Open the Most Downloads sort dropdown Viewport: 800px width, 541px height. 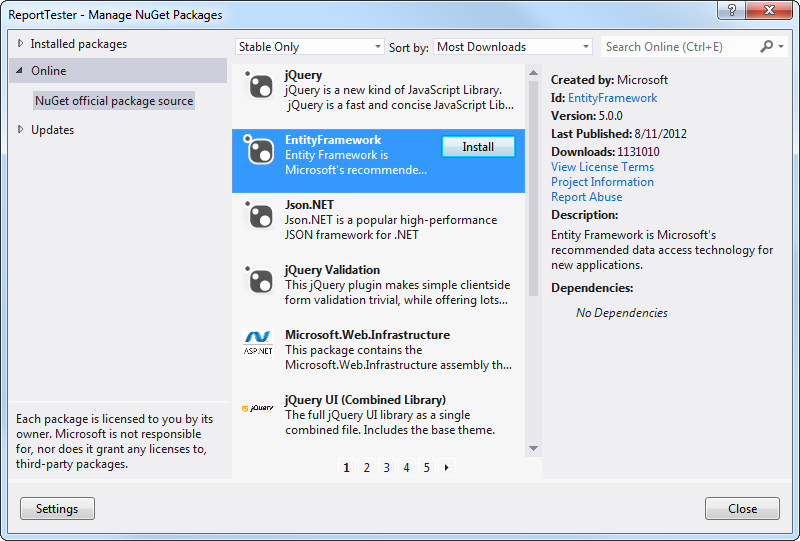click(x=513, y=47)
